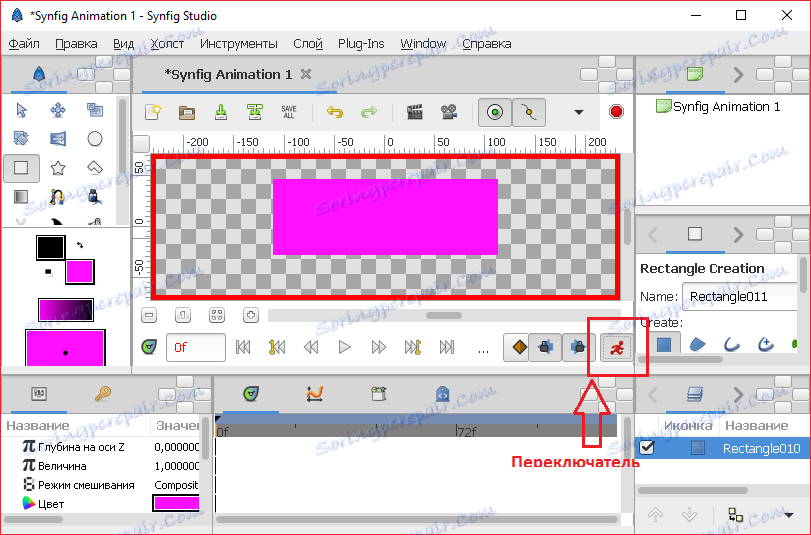Image resolution: width=811 pixels, height=535 pixels.
Task: Open the Plug-Ins menu
Action: (361, 44)
